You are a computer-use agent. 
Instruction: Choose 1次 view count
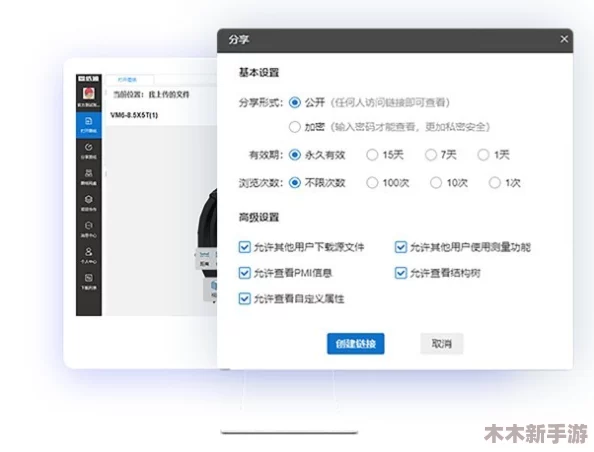495,183
